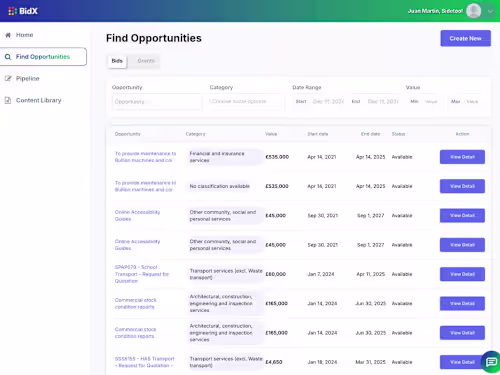Focus the Opportunity search input field
This screenshot has height=375, width=500.
point(157,102)
